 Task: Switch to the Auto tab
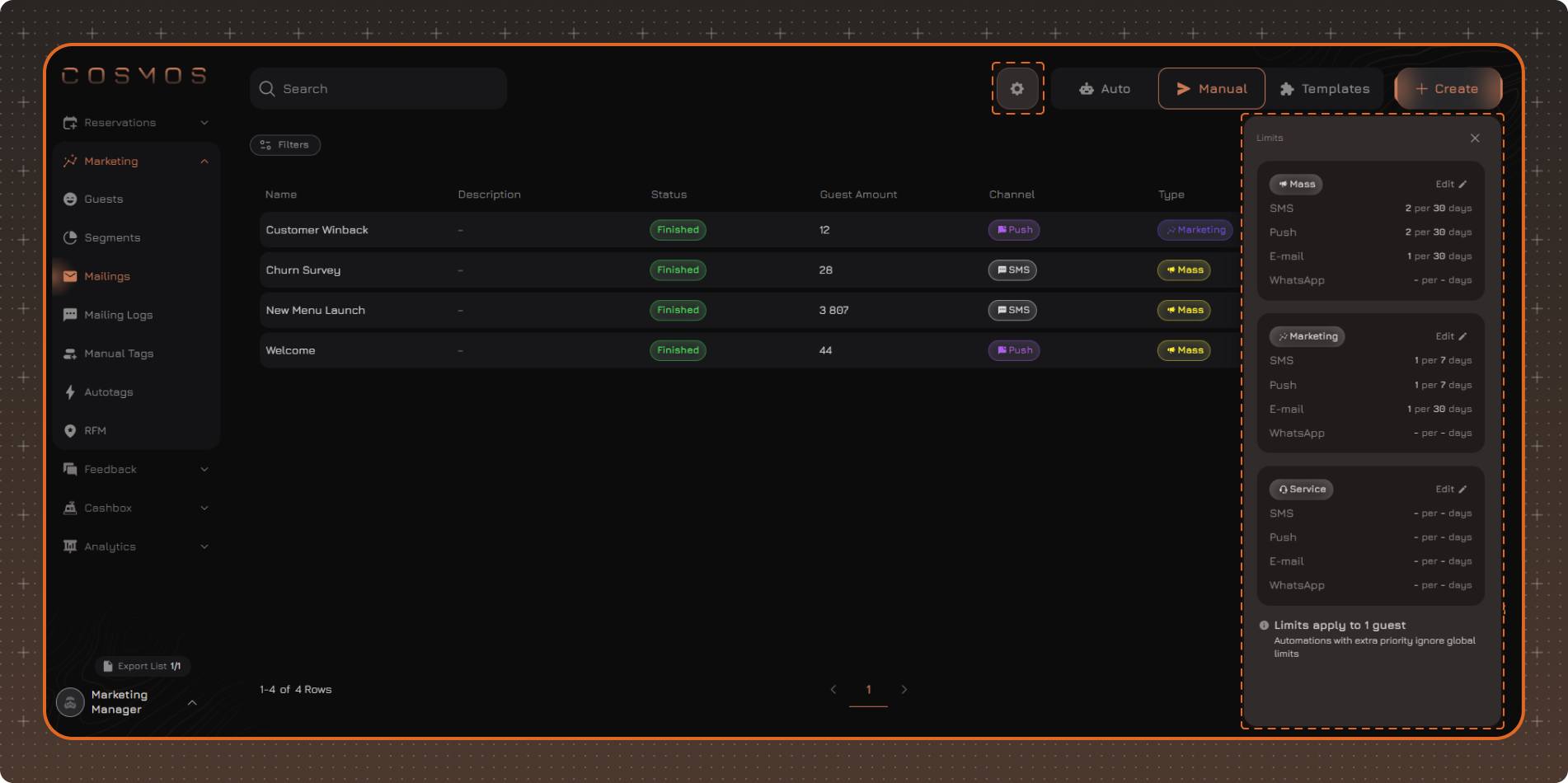tap(1105, 88)
